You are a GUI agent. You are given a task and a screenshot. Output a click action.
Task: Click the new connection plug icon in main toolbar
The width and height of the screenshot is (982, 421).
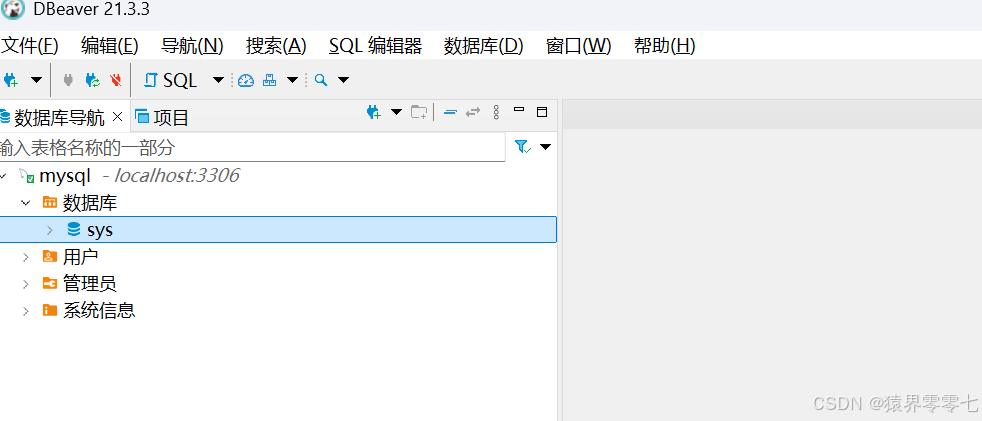[11, 80]
